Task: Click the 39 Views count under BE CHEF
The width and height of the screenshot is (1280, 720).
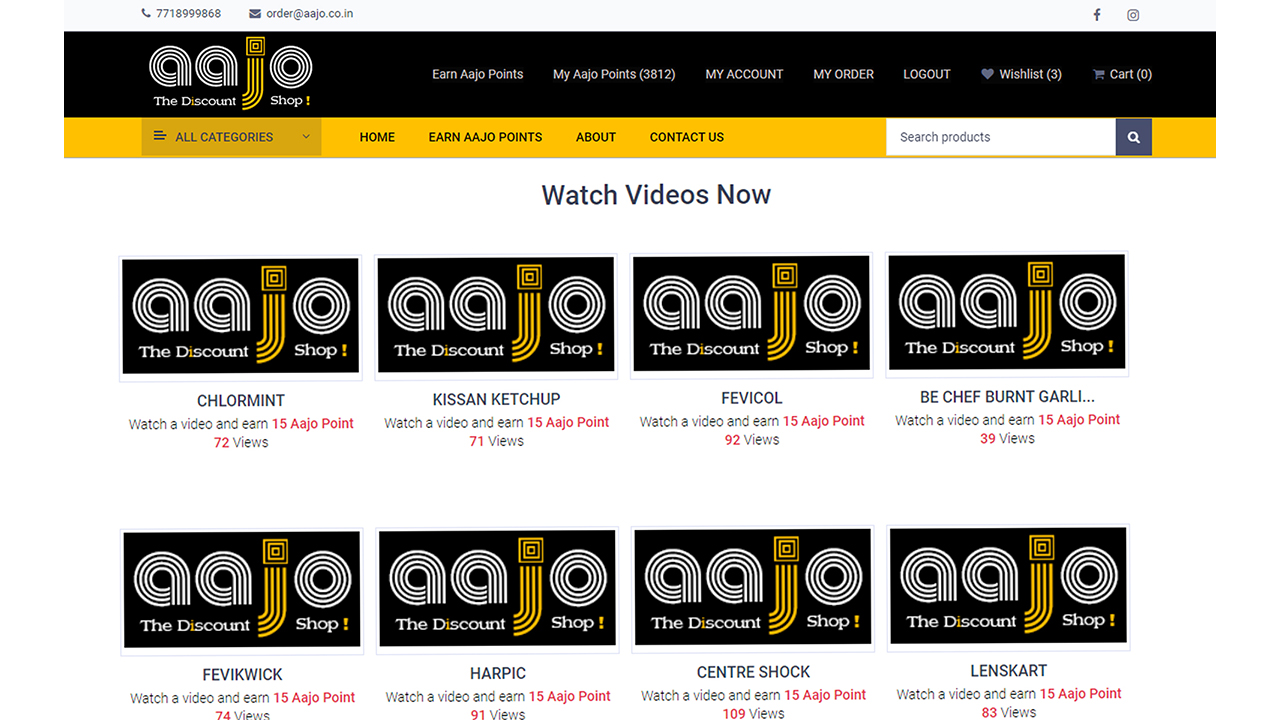Action: click(1008, 439)
